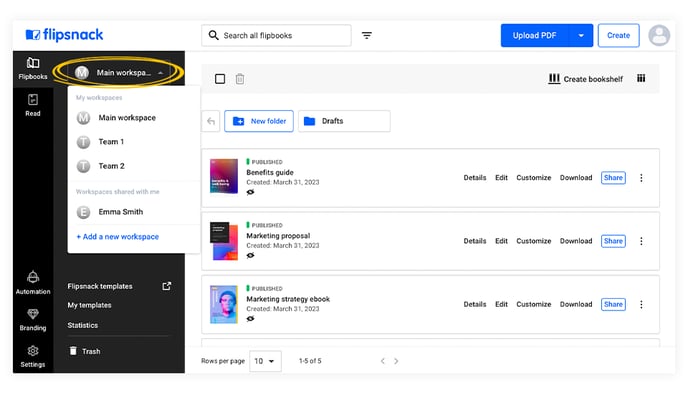688x394 pixels.
Task: Download the Marketing strategy ebook
Action: [576, 304]
